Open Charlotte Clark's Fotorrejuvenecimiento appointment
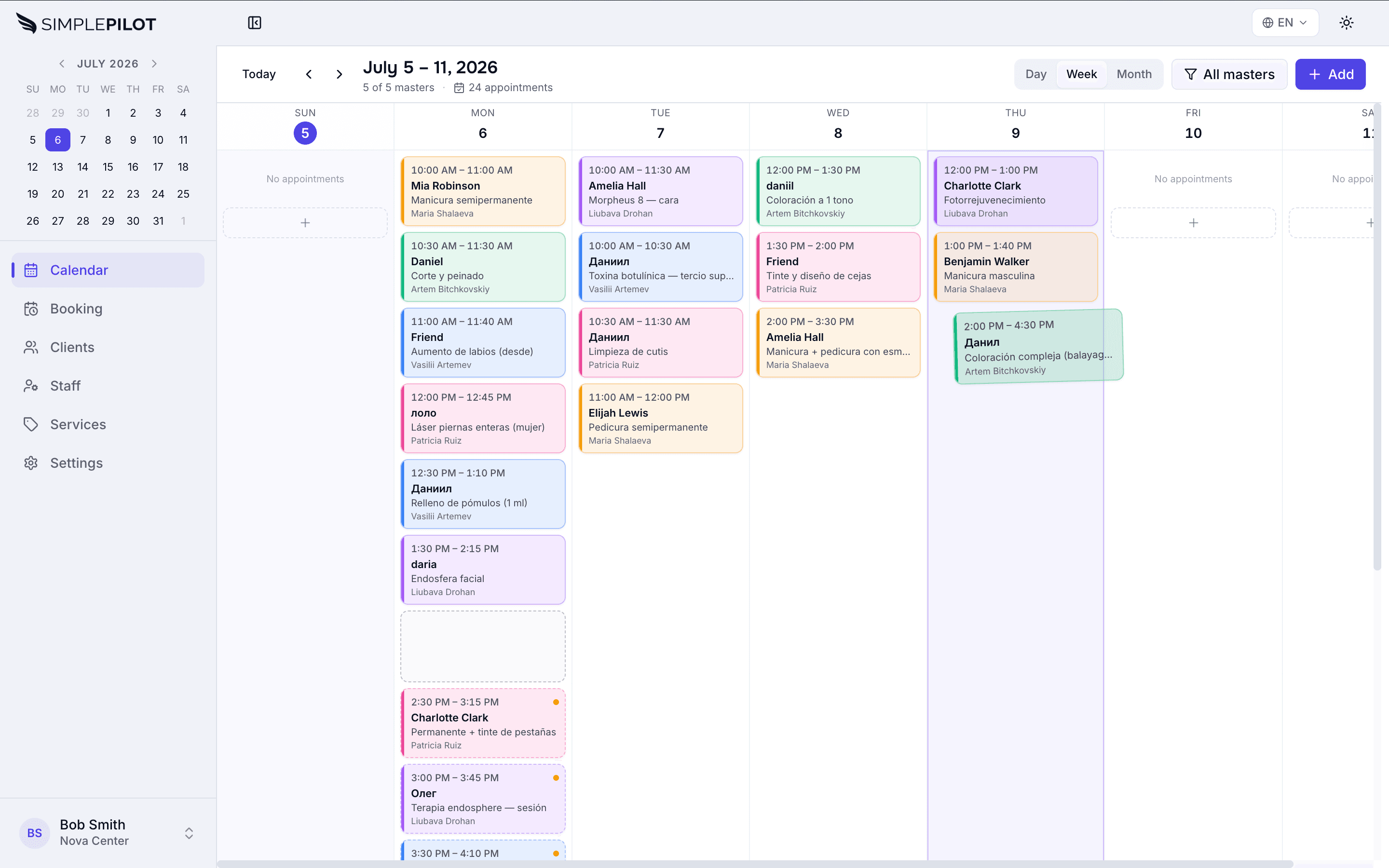The image size is (1389, 868). click(x=1016, y=191)
